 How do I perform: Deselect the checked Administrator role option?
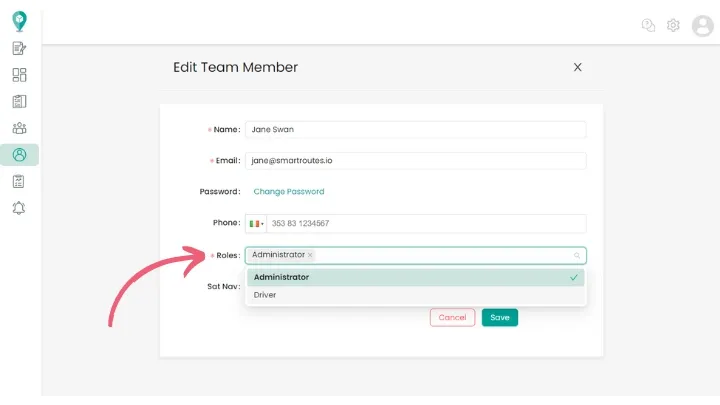(x=414, y=277)
